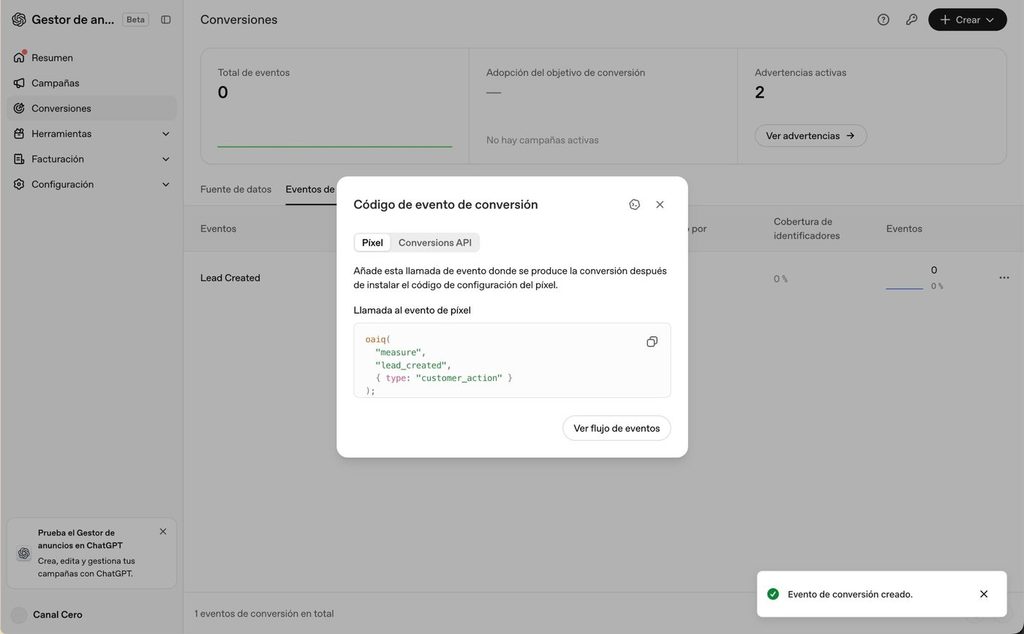Click the OpenAI logo in sidebar header
The width and height of the screenshot is (1024, 634).
pos(19,20)
